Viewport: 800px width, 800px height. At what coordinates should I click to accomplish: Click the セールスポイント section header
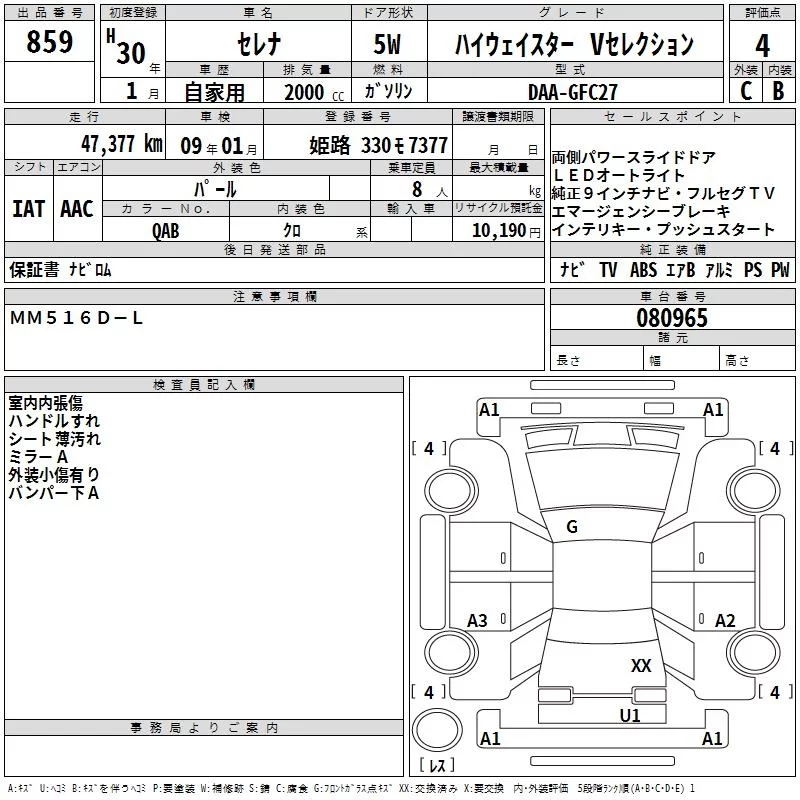672,116
